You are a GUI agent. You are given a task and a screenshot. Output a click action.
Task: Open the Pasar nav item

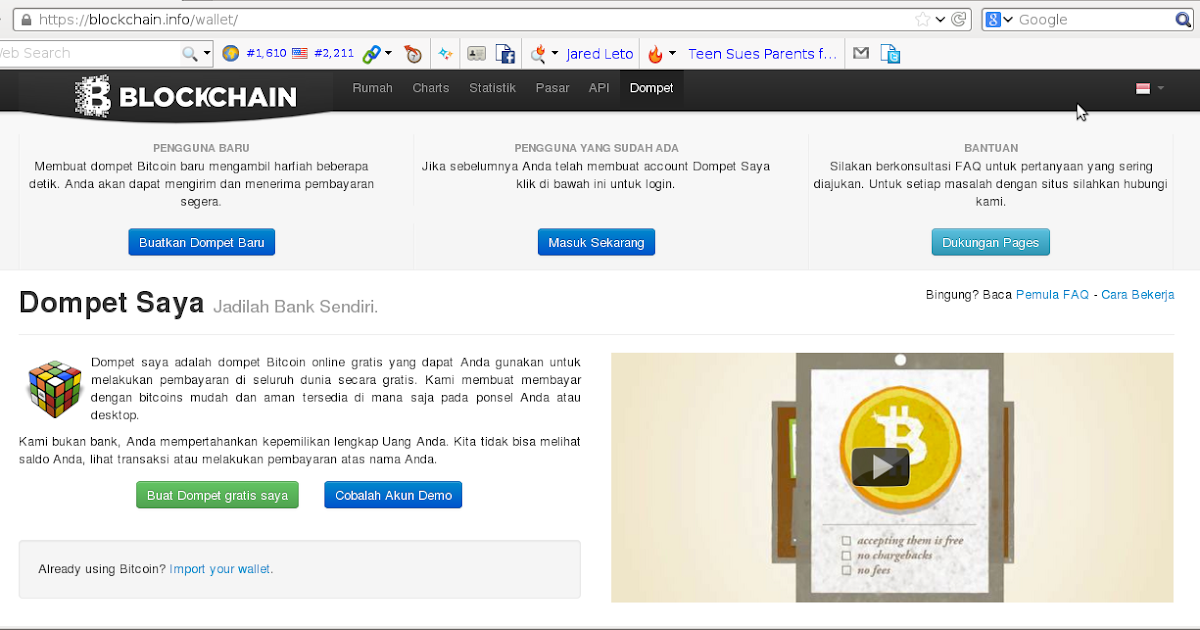(552, 88)
